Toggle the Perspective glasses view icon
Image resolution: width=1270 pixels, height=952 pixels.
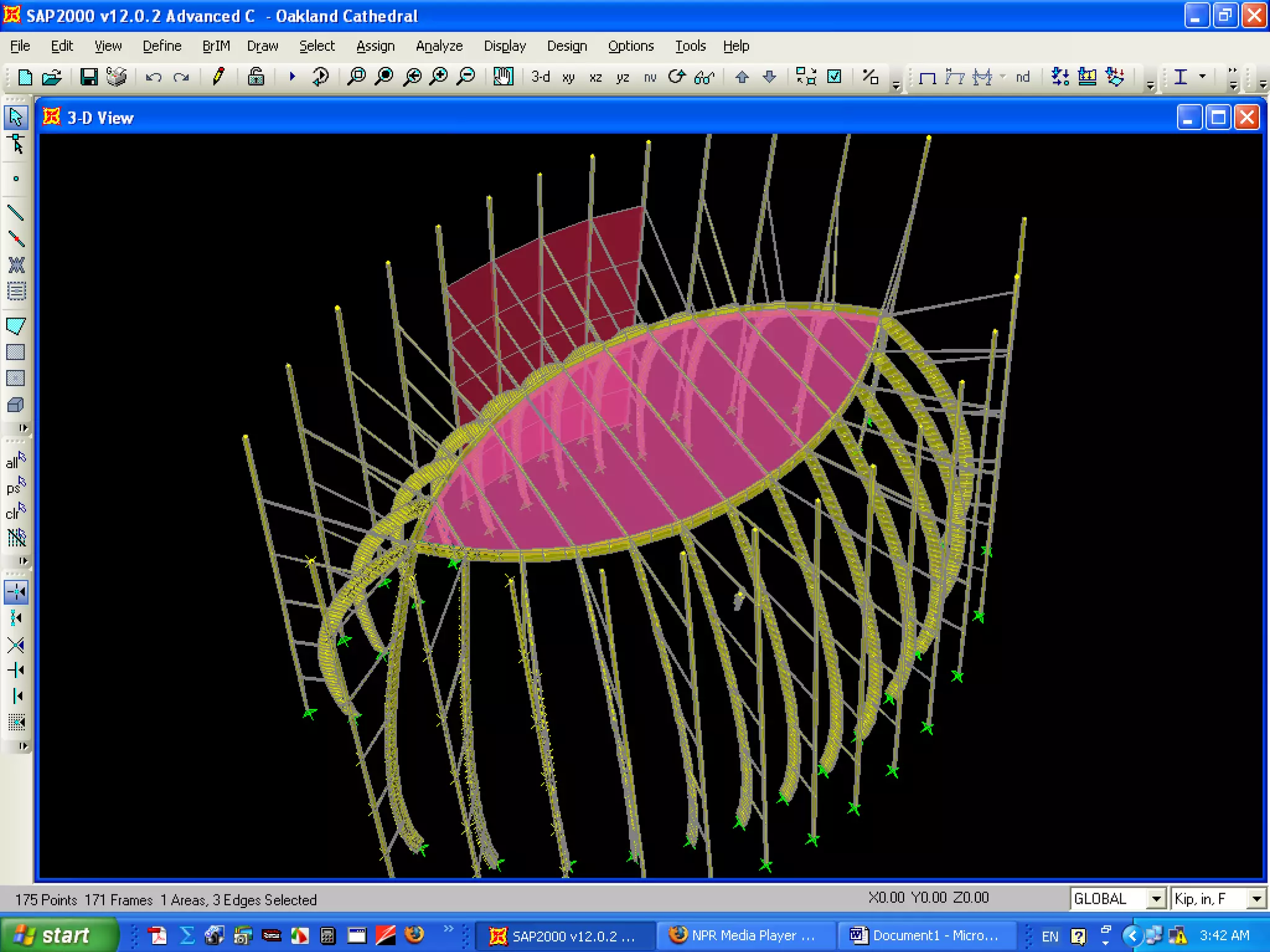(704, 77)
